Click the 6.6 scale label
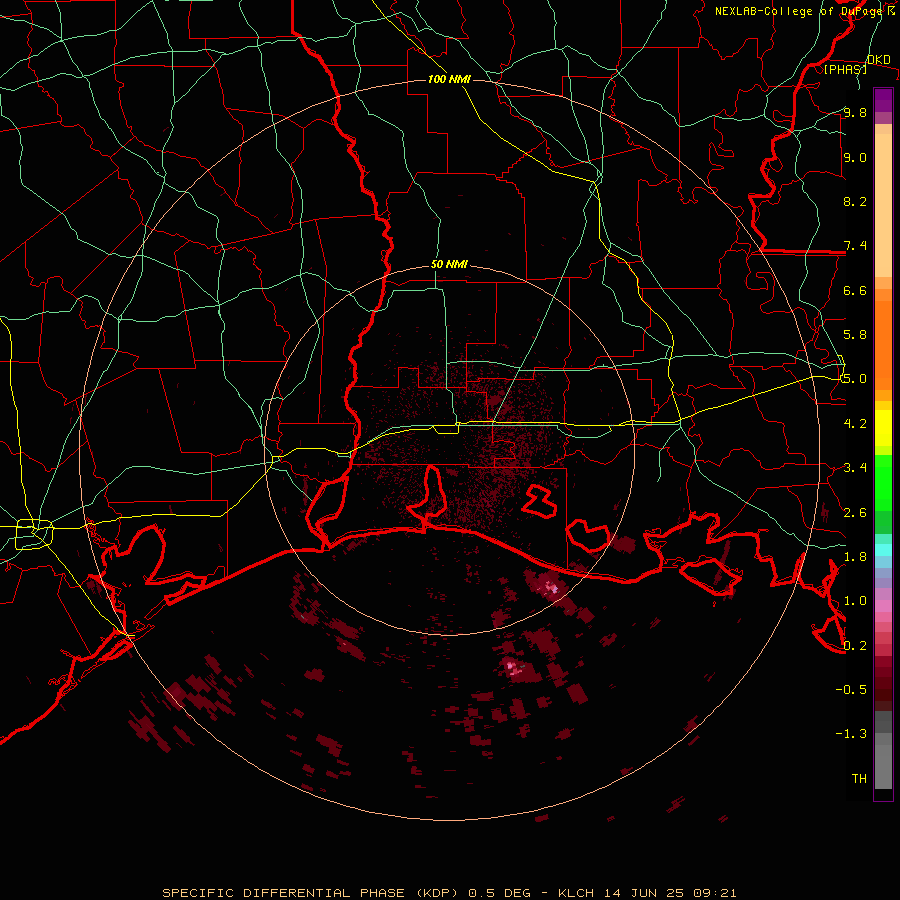 click(855, 290)
